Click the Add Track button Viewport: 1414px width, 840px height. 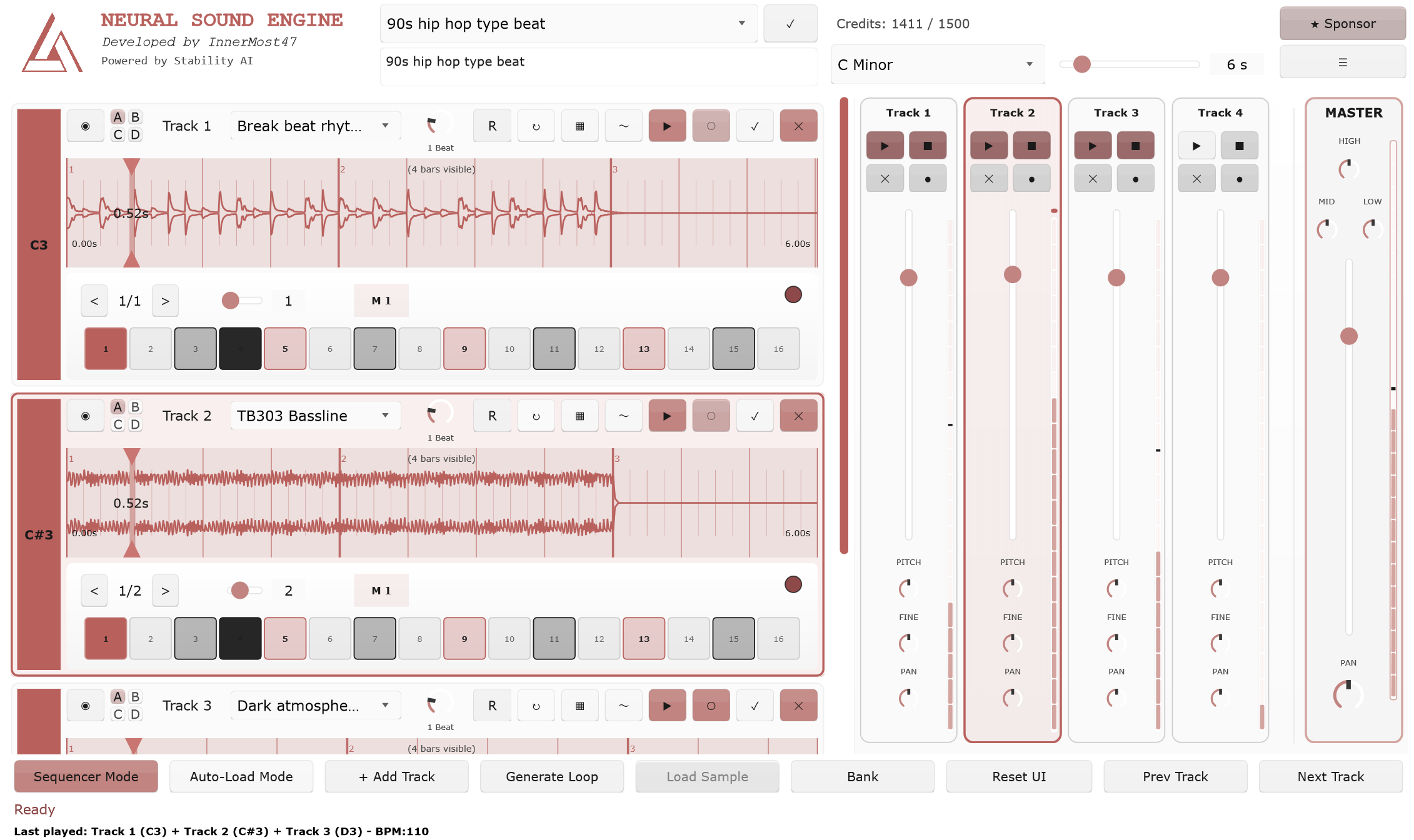[x=396, y=776]
